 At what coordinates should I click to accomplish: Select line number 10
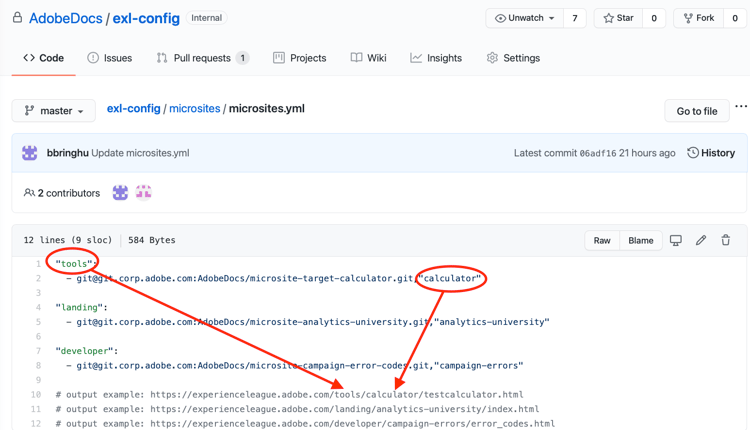[36, 395]
